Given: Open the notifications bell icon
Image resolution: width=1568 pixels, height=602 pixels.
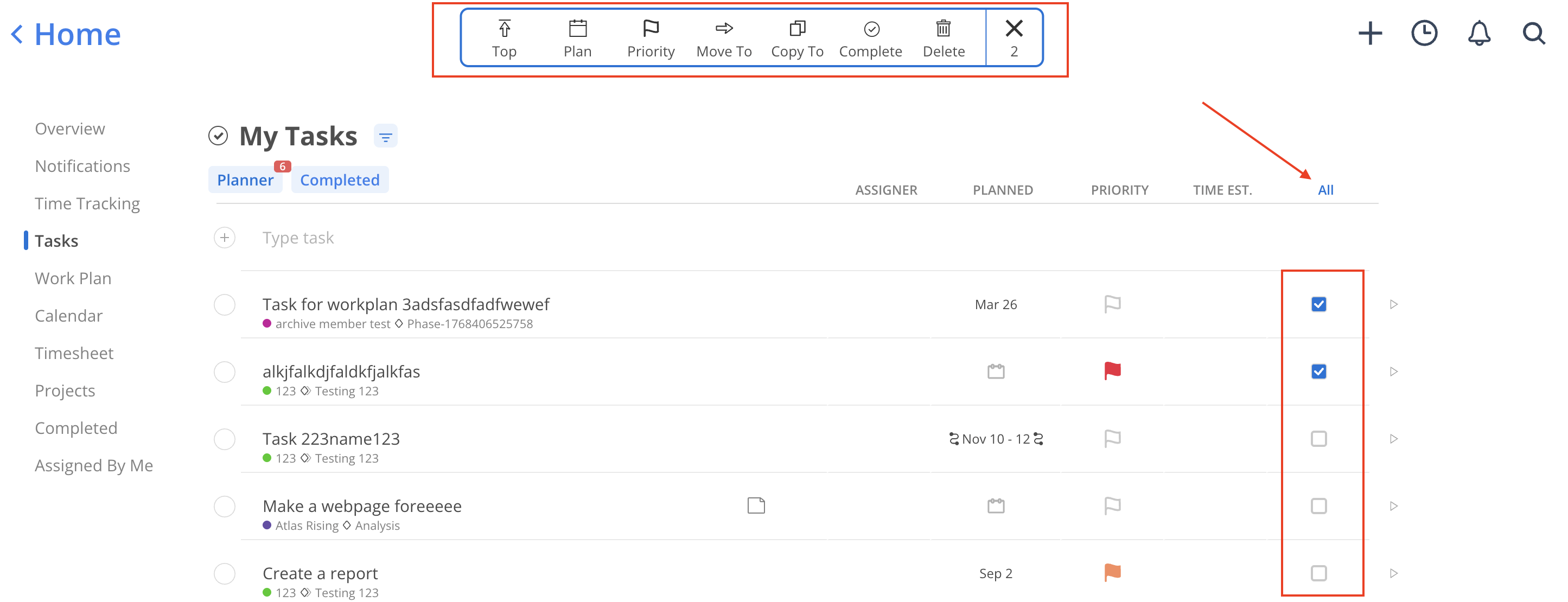Looking at the screenshot, I should [1478, 34].
